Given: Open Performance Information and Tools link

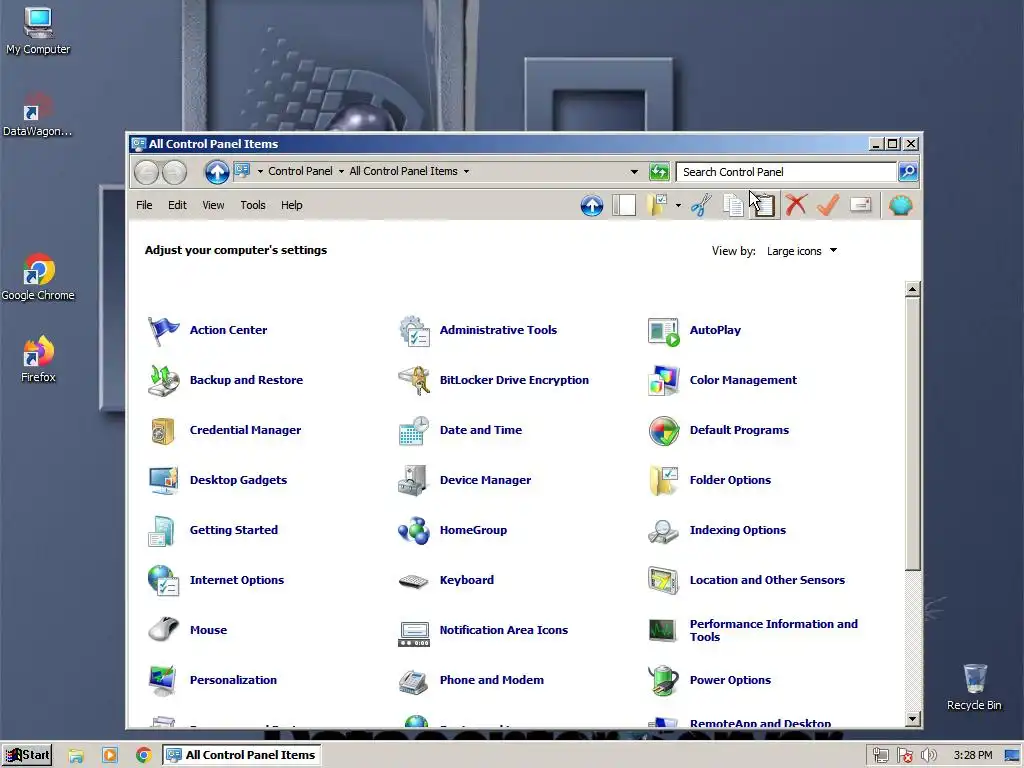Looking at the screenshot, I should click(773, 630).
